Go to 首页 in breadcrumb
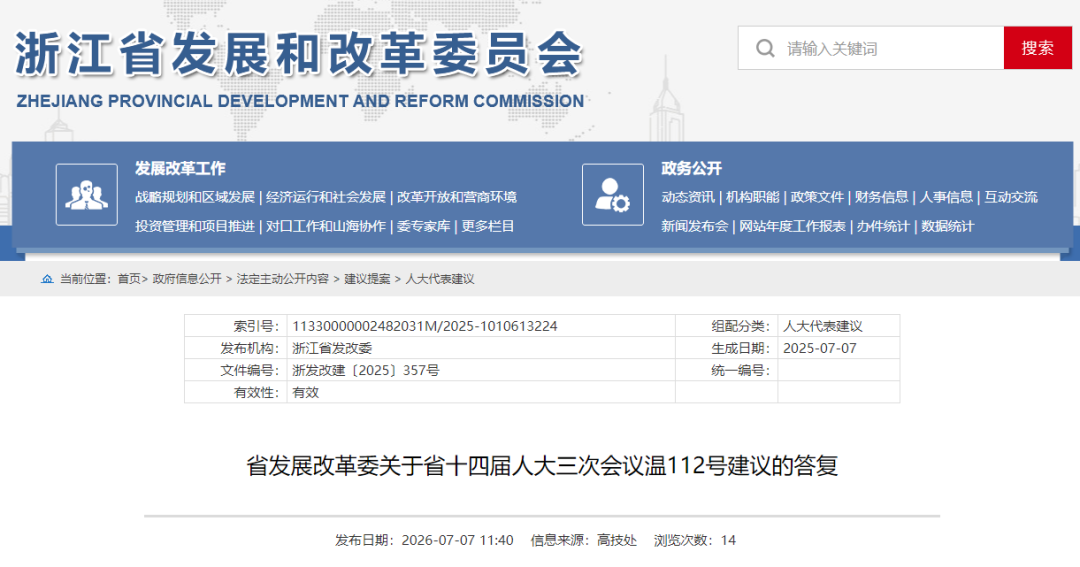Image resolution: width=1080 pixels, height=567 pixels. tap(129, 279)
